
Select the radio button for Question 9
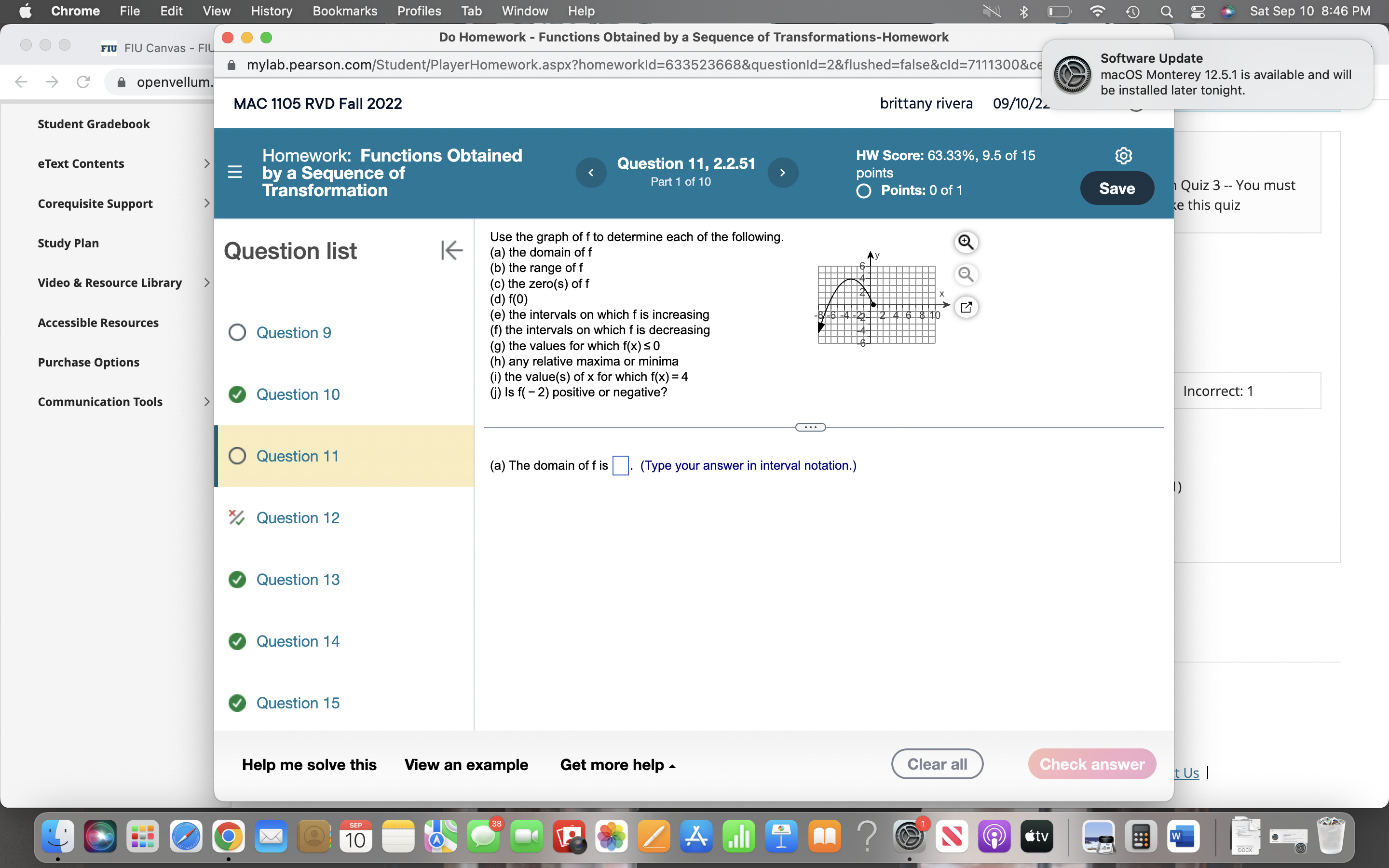(237, 332)
